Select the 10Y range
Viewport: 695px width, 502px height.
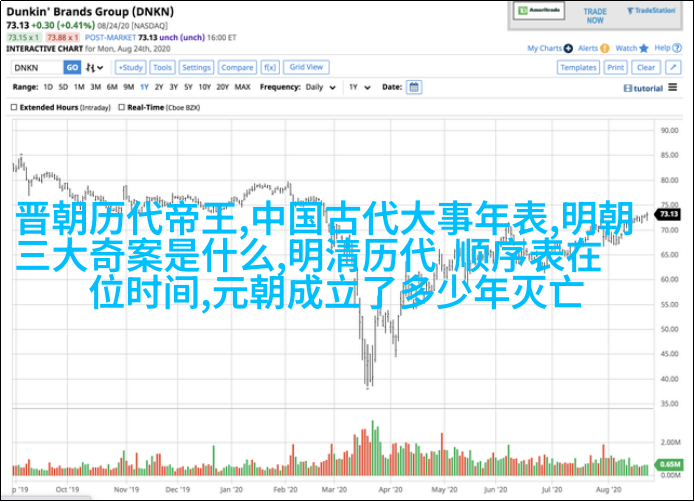pyautogui.click(x=204, y=87)
